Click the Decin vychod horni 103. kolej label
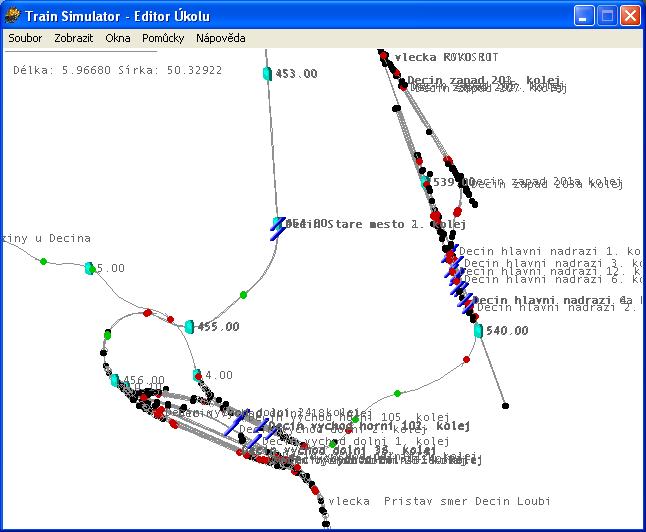 click(x=369, y=426)
